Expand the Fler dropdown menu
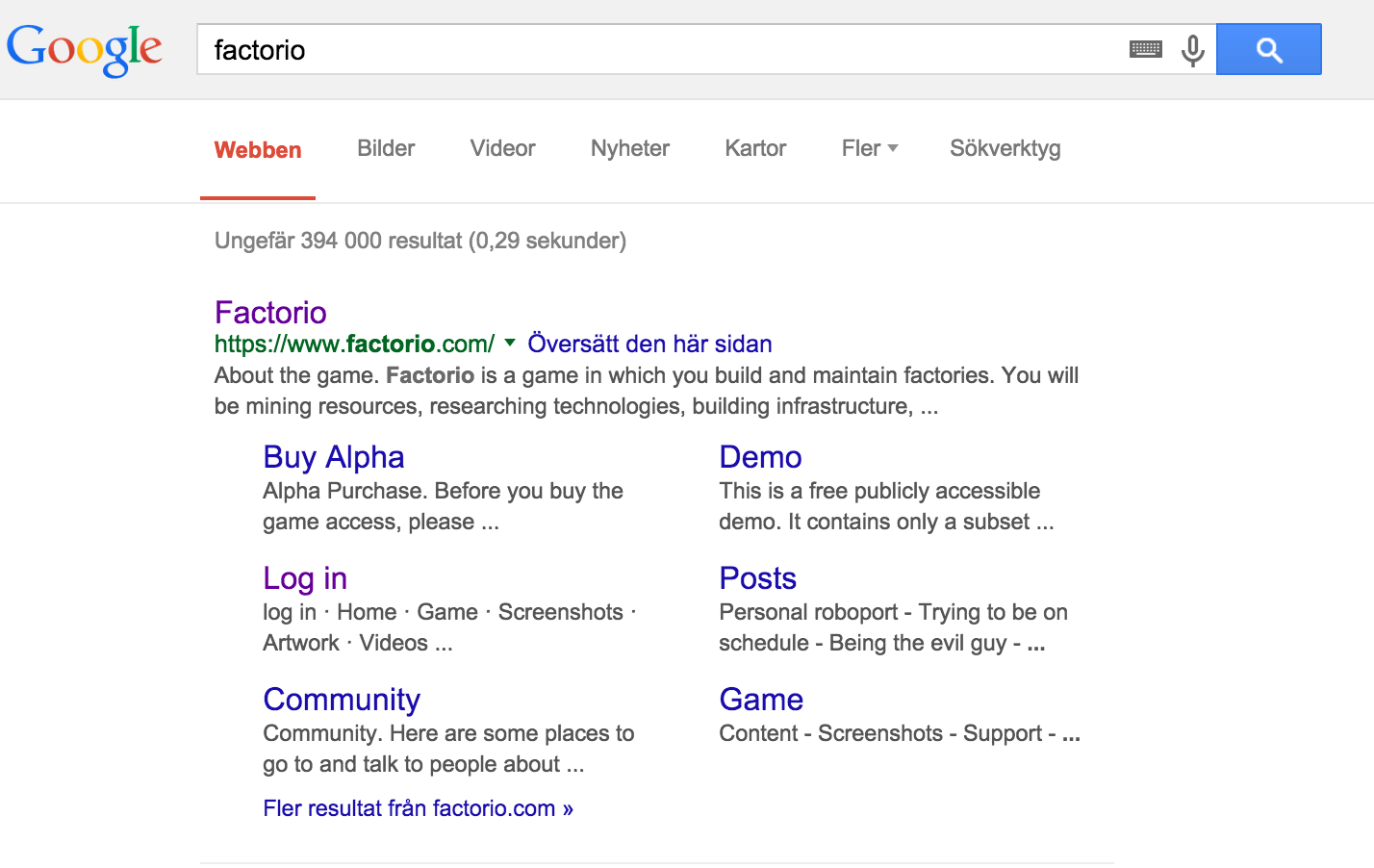The width and height of the screenshot is (1374, 868). click(x=870, y=148)
